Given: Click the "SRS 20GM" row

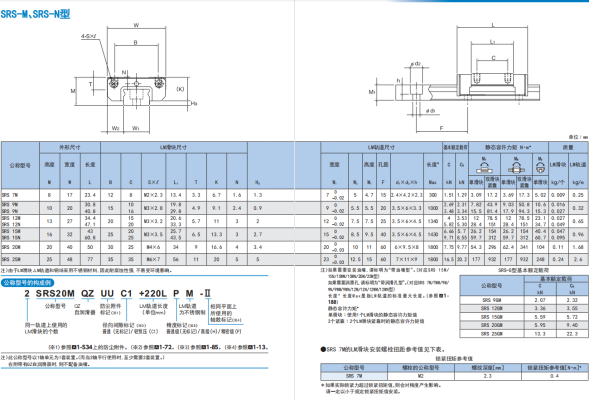Looking at the screenshot, I should [524, 325].
